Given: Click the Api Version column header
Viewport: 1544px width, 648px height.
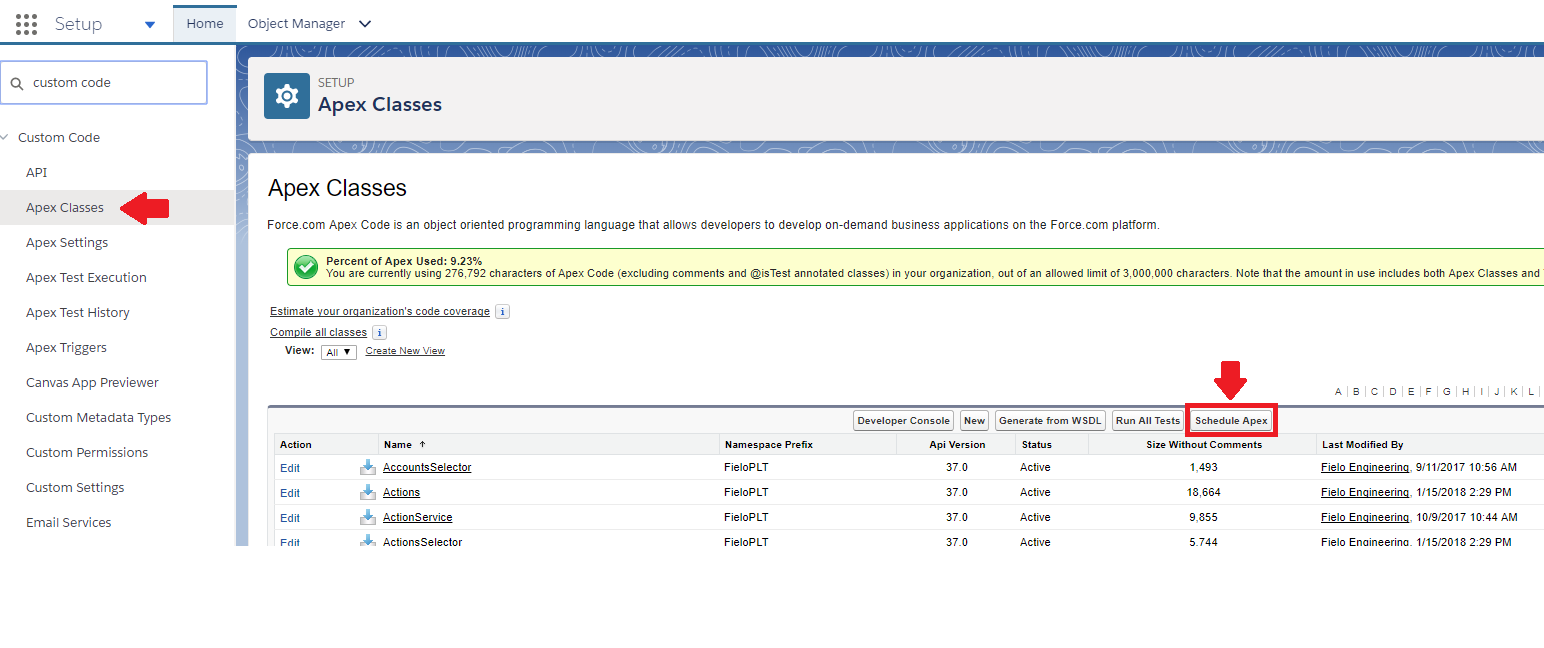Looking at the screenshot, I should coord(957,444).
